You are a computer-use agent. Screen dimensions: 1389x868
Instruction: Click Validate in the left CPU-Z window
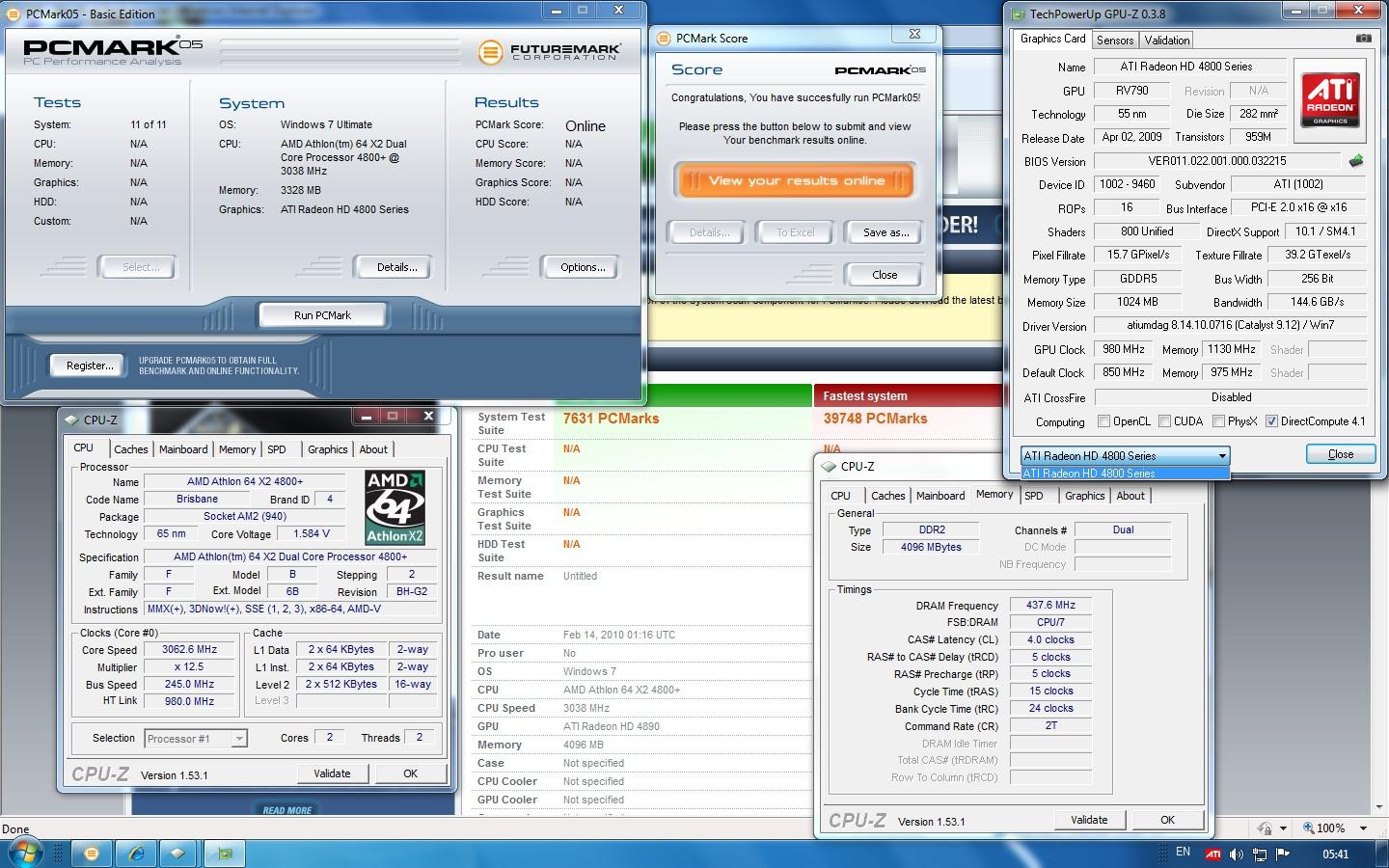[x=332, y=773]
